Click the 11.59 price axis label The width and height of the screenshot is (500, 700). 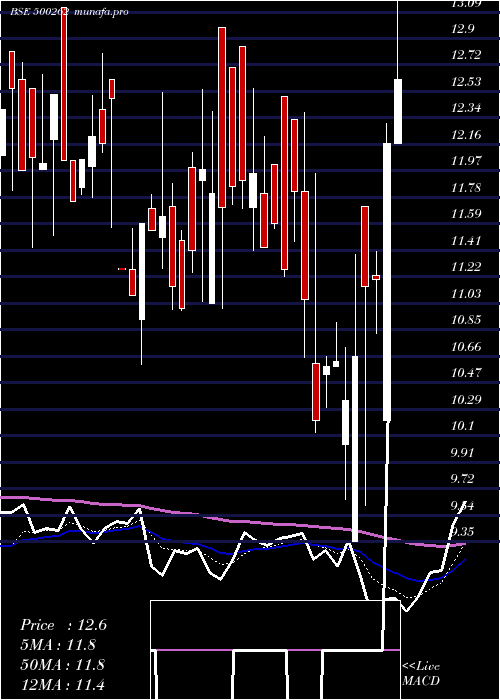click(467, 213)
